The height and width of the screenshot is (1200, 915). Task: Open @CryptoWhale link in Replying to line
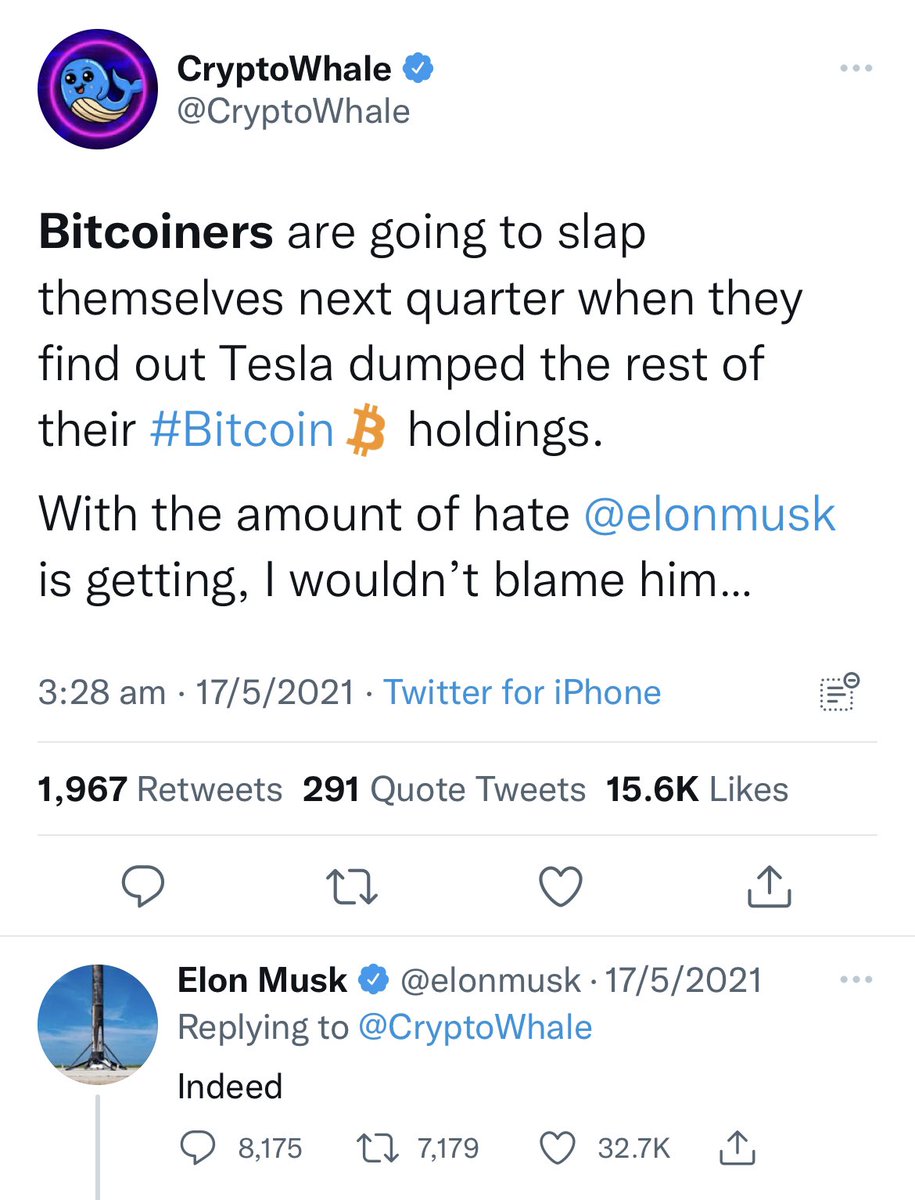(x=474, y=1027)
